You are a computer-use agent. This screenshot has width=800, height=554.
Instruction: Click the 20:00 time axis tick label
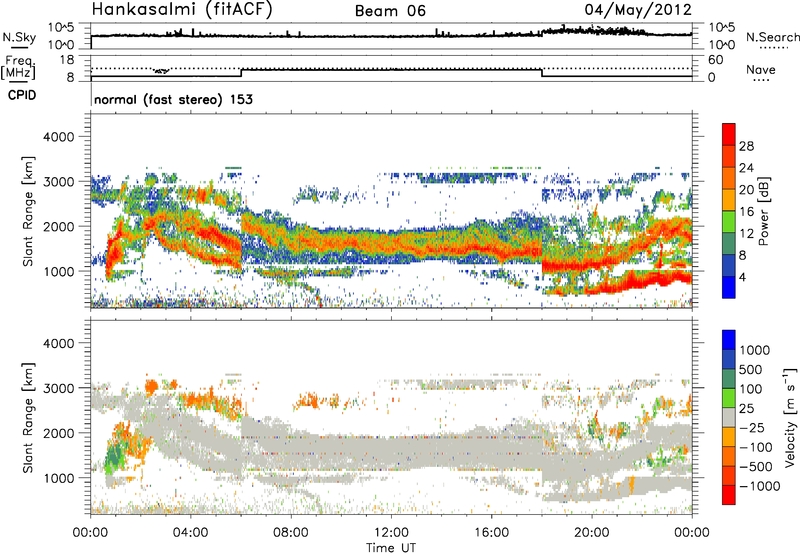[x=591, y=533]
